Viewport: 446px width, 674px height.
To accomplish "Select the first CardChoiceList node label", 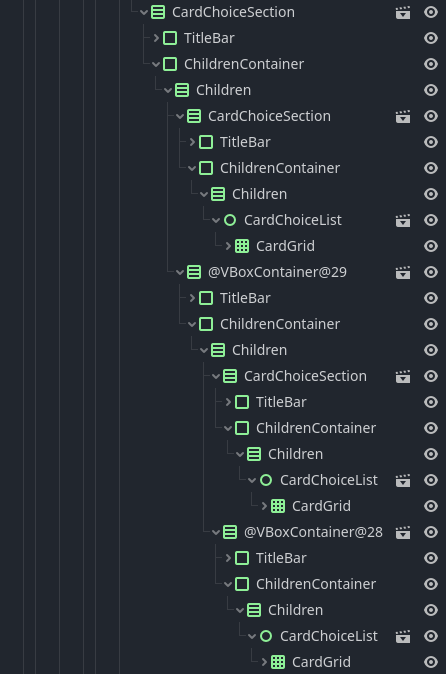I will coord(293,220).
